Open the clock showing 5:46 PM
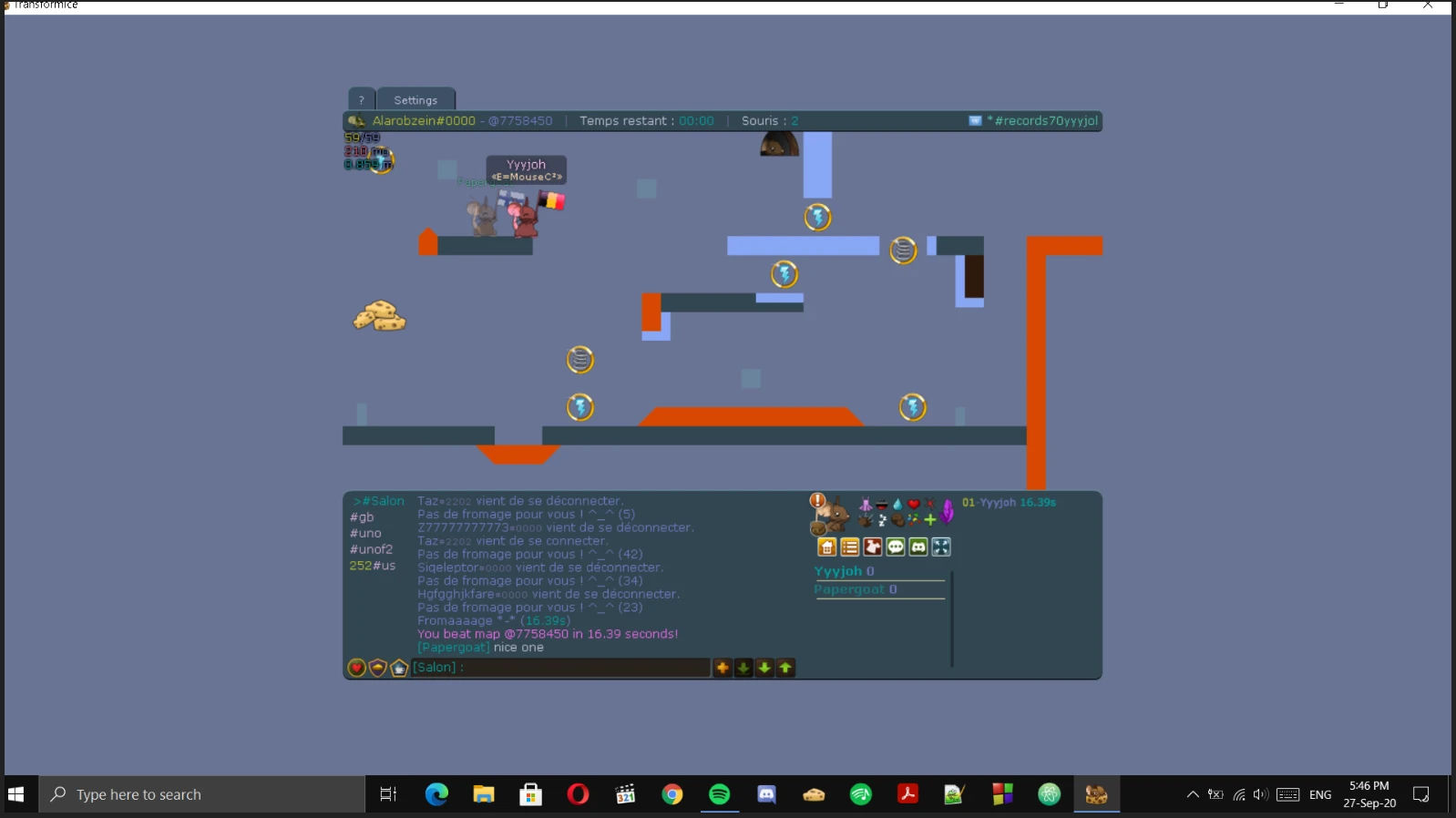Image resolution: width=1456 pixels, height=818 pixels. [1369, 794]
